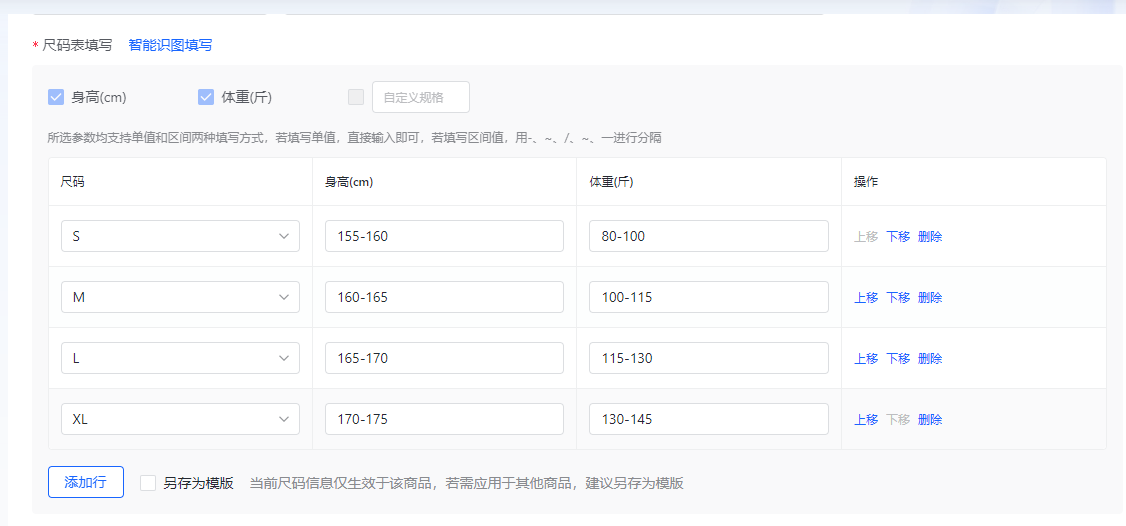Click 智能识图填写 link

[170, 45]
